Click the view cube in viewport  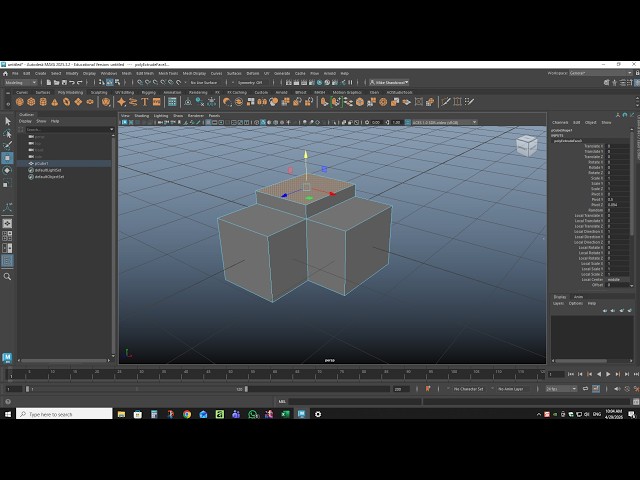tap(527, 146)
